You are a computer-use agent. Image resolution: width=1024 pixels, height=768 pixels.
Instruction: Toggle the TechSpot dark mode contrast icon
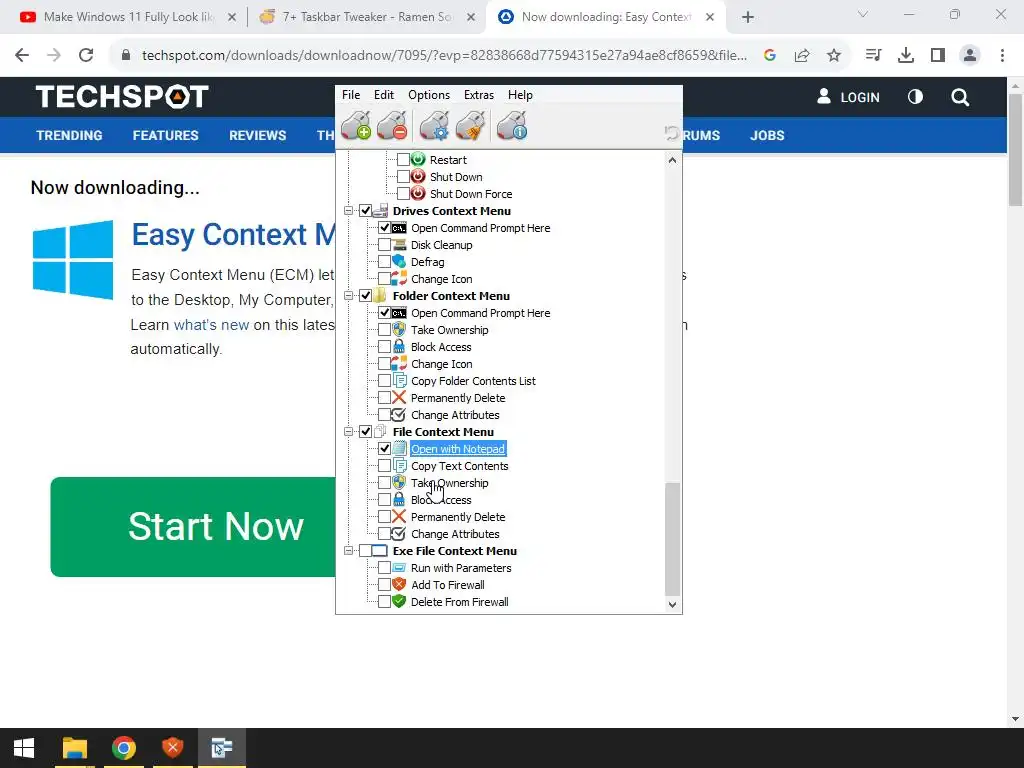tap(916, 97)
